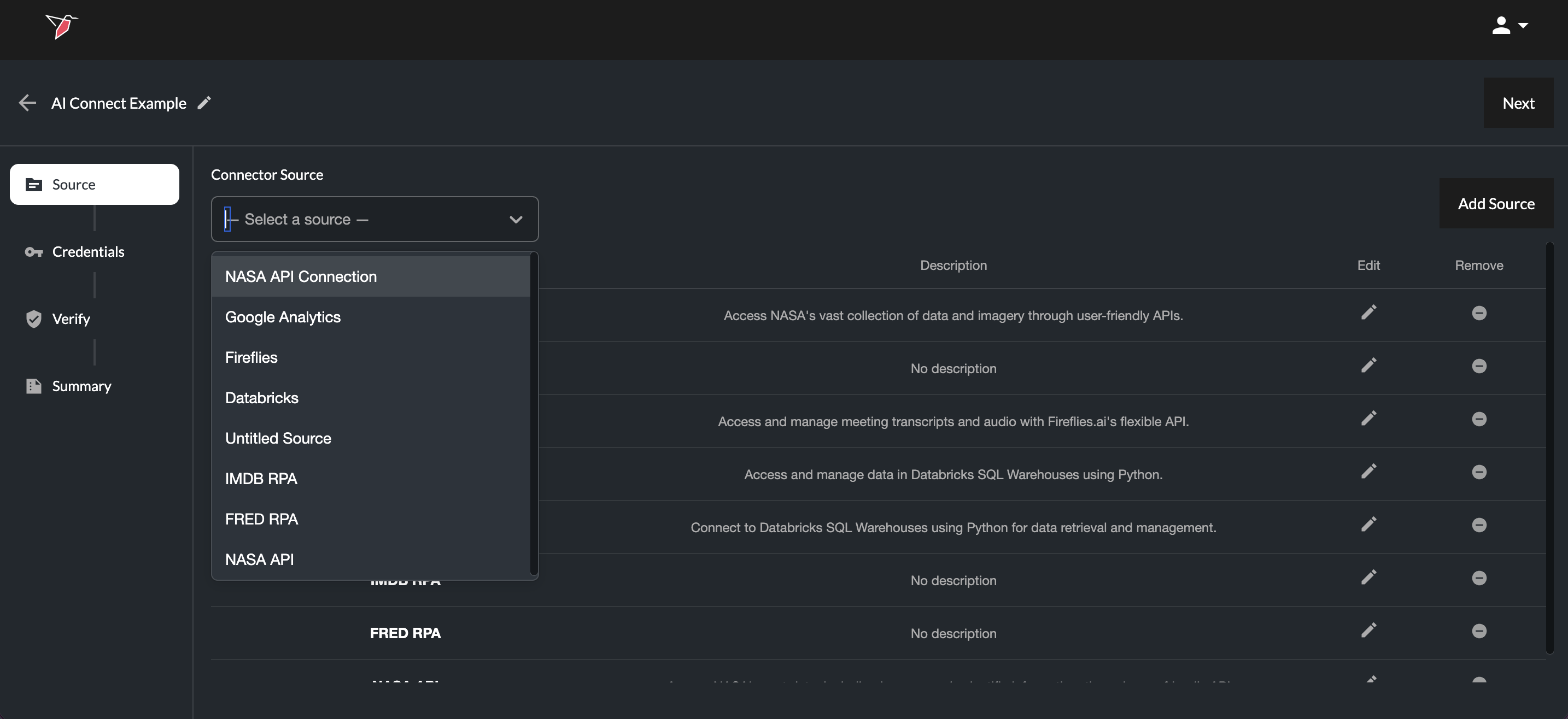Edit the AI Connect Example title pencil
The width and height of the screenshot is (1568, 719).
pos(204,103)
